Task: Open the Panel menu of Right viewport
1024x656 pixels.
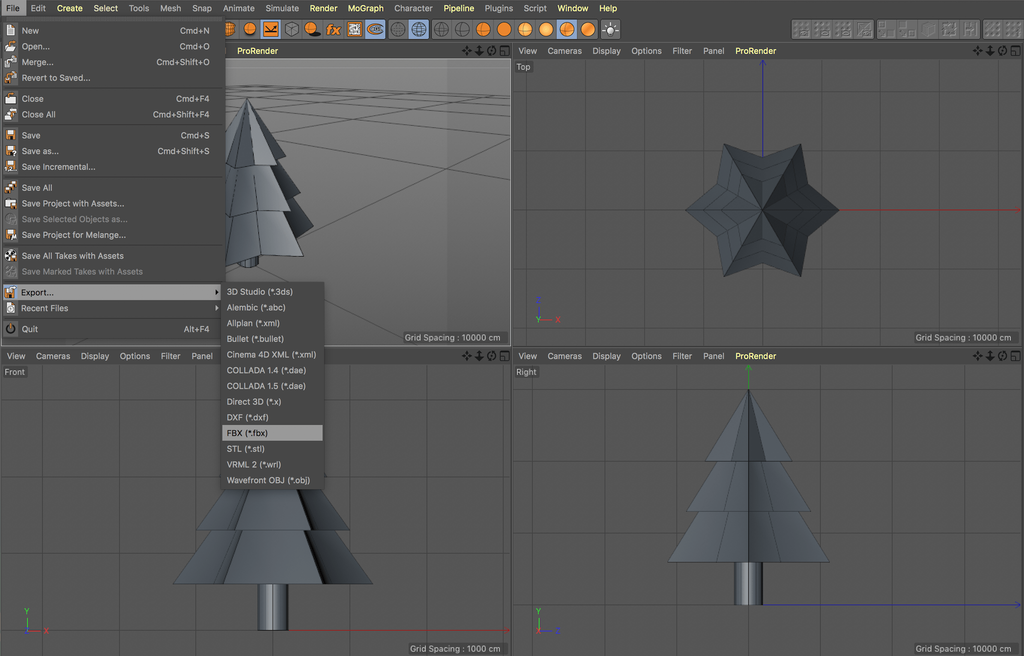Action: point(714,356)
